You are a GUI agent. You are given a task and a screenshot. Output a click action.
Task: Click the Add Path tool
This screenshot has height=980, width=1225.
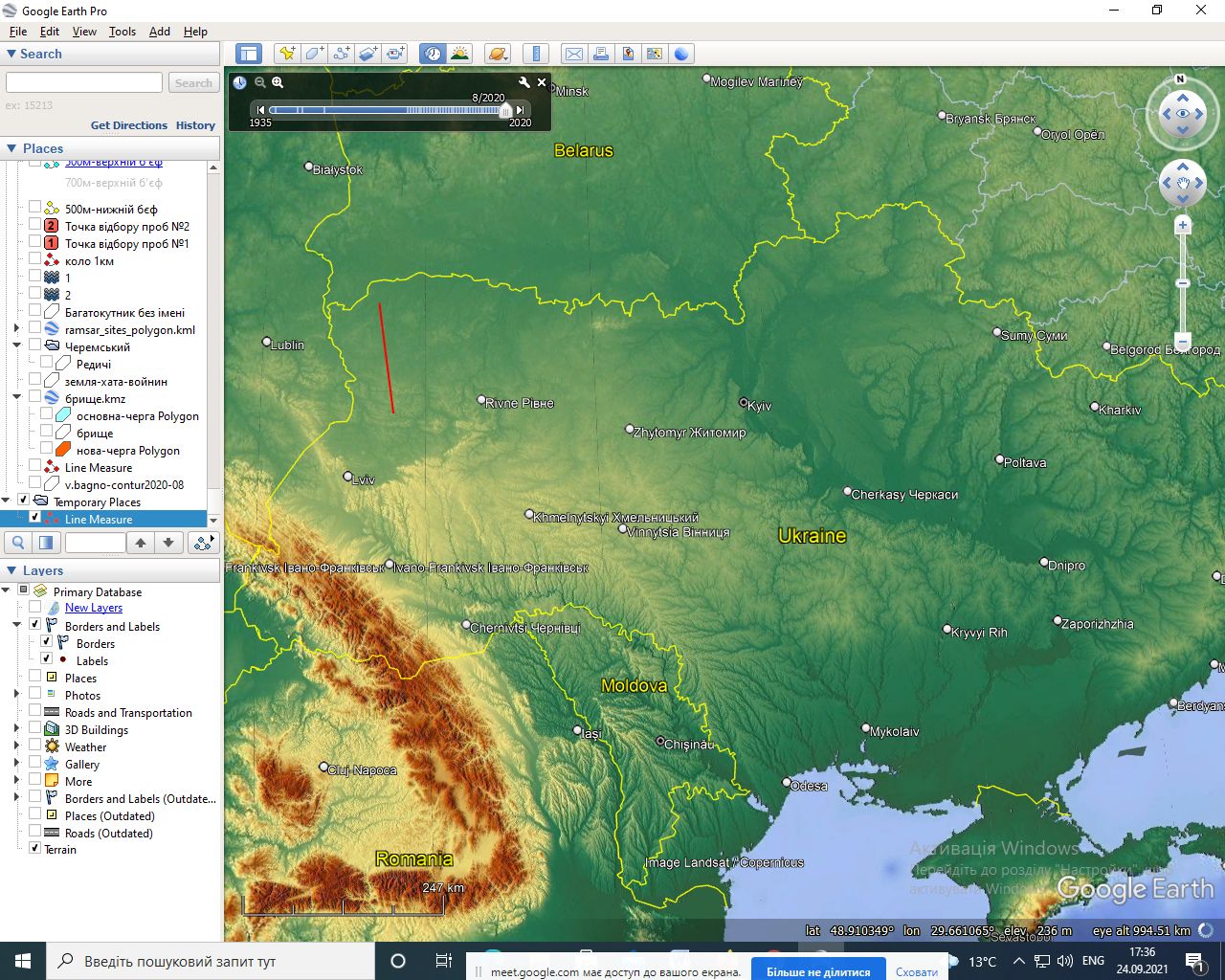coord(342,54)
